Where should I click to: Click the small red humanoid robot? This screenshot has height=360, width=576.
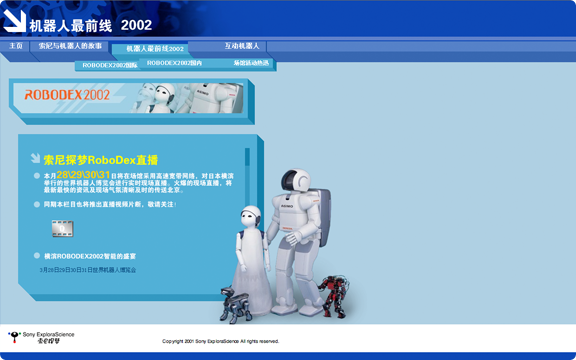pyautogui.click(x=334, y=296)
